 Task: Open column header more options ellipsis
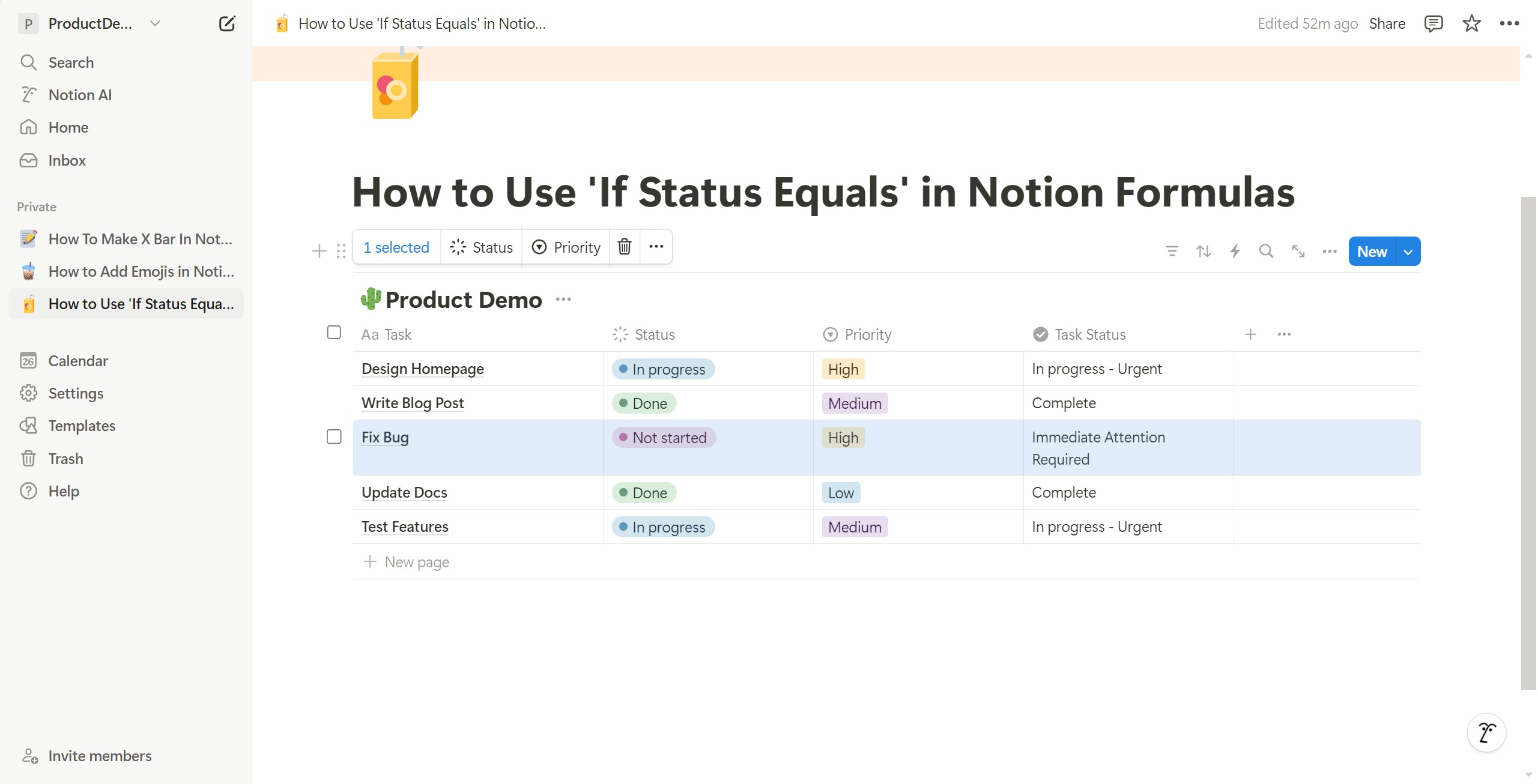click(x=1284, y=334)
